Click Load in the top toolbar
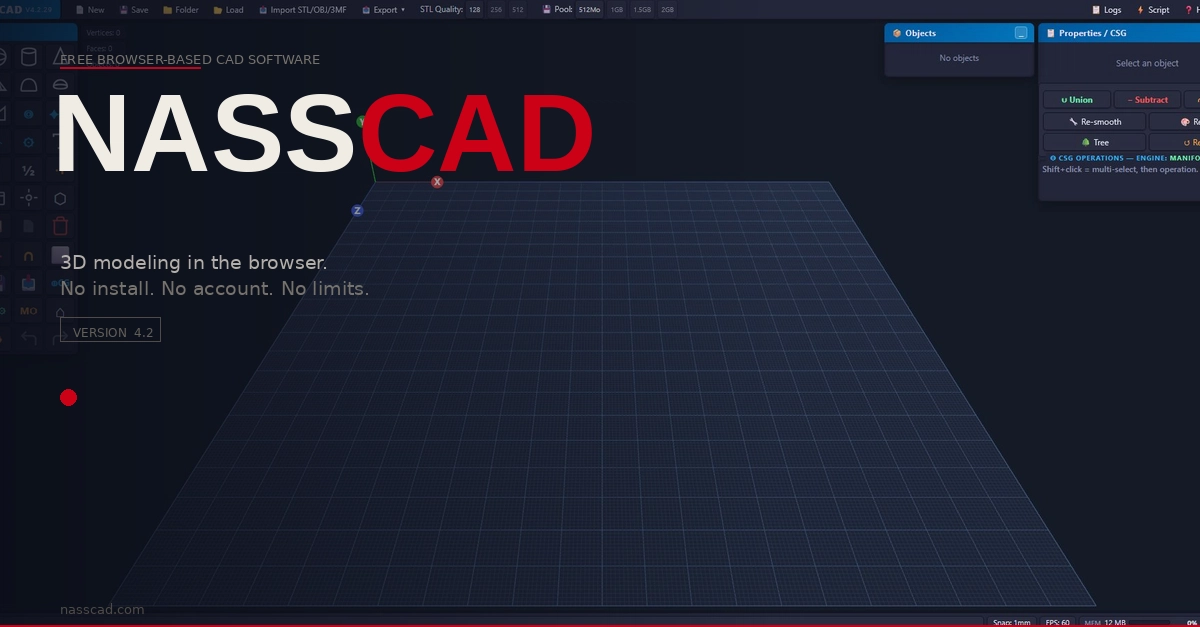The width and height of the screenshot is (1200, 627). (x=228, y=10)
